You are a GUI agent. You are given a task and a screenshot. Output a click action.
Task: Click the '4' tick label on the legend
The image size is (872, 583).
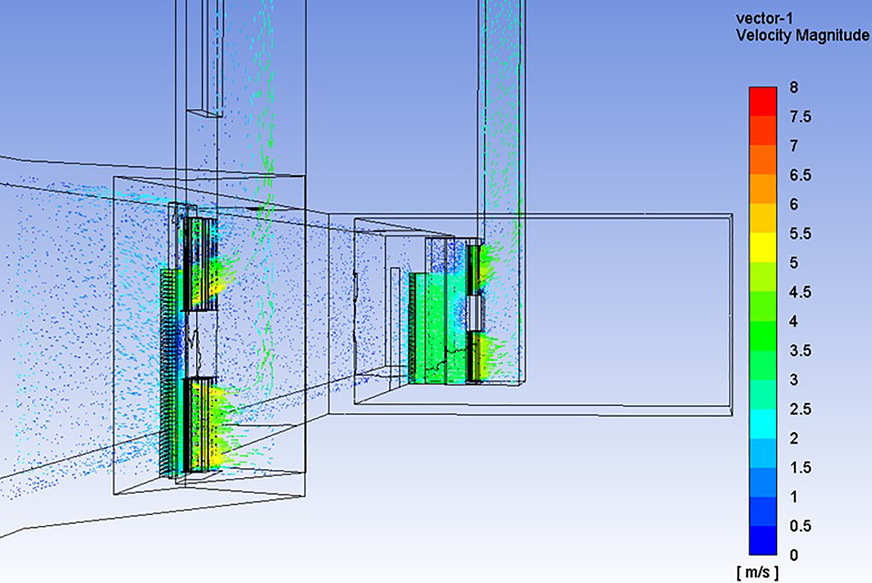tap(793, 322)
